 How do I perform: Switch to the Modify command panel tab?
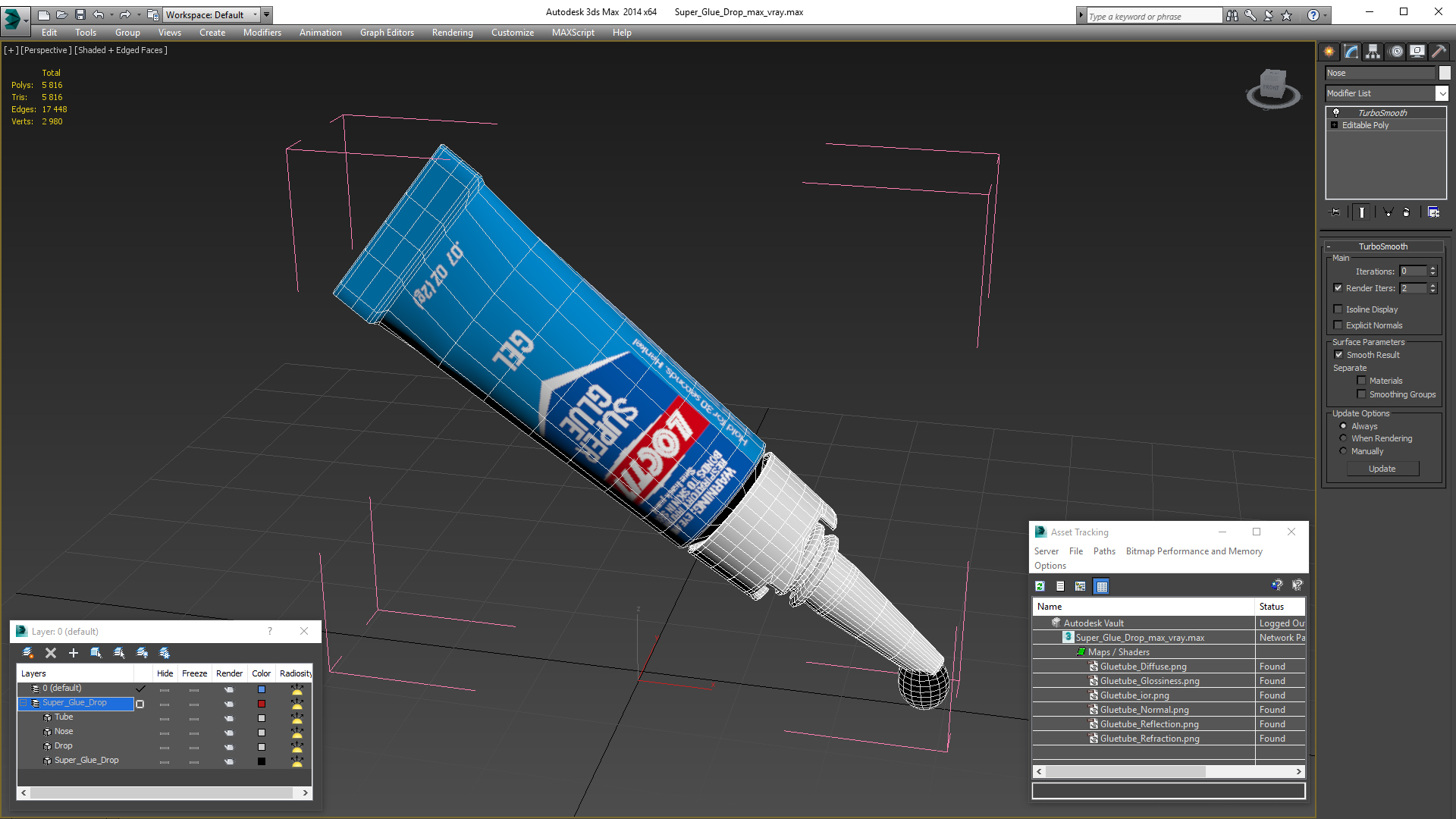[x=1351, y=52]
